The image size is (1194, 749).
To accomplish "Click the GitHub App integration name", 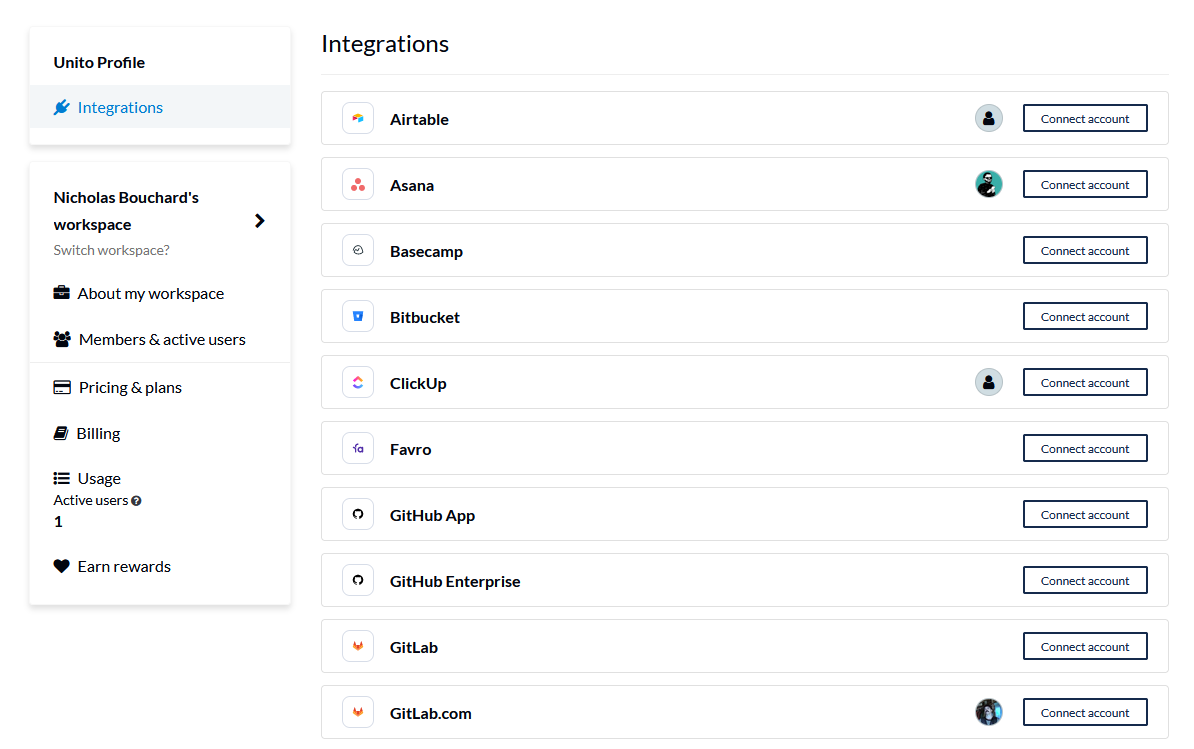I will (433, 515).
